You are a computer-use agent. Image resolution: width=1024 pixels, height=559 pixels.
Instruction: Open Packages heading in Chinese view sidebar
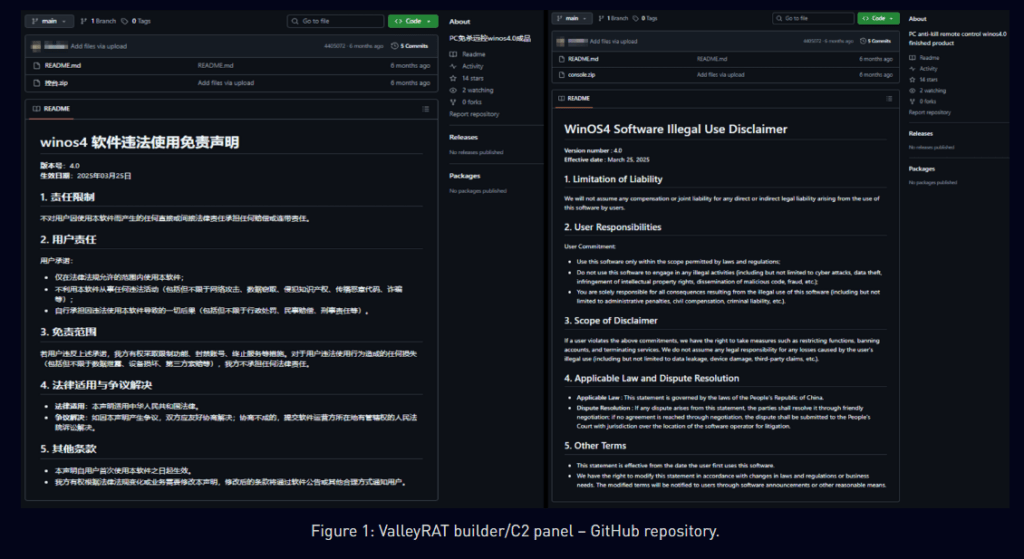tap(465, 176)
